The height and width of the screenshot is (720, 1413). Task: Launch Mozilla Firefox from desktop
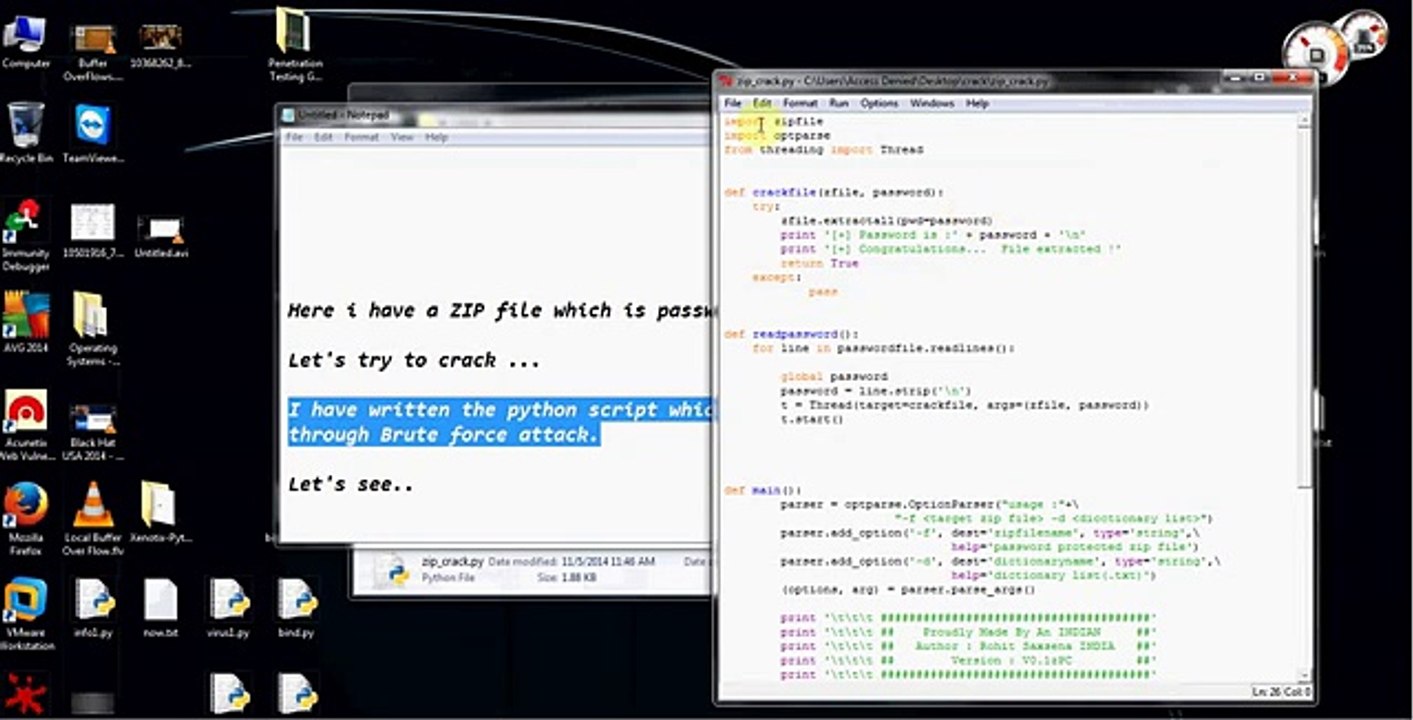coord(25,518)
